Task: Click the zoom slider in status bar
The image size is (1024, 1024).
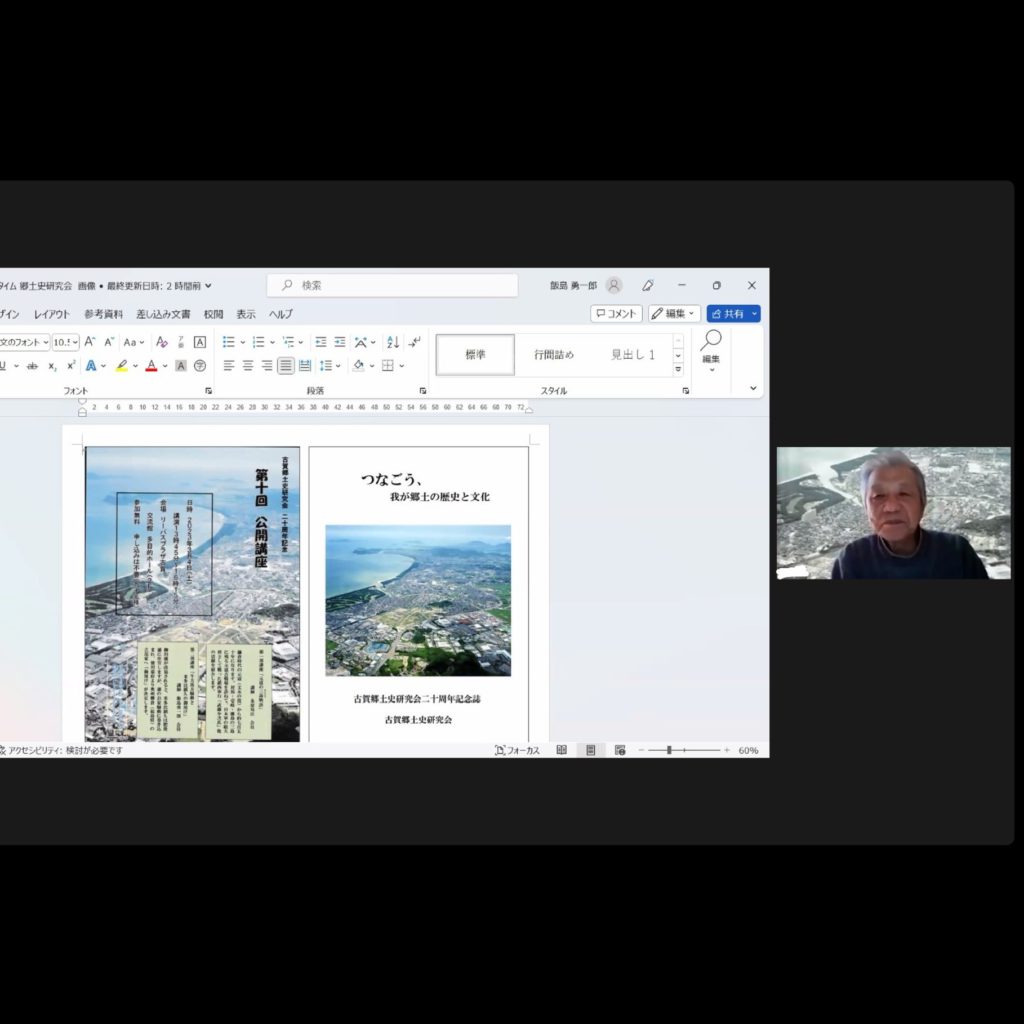Action: (683, 750)
